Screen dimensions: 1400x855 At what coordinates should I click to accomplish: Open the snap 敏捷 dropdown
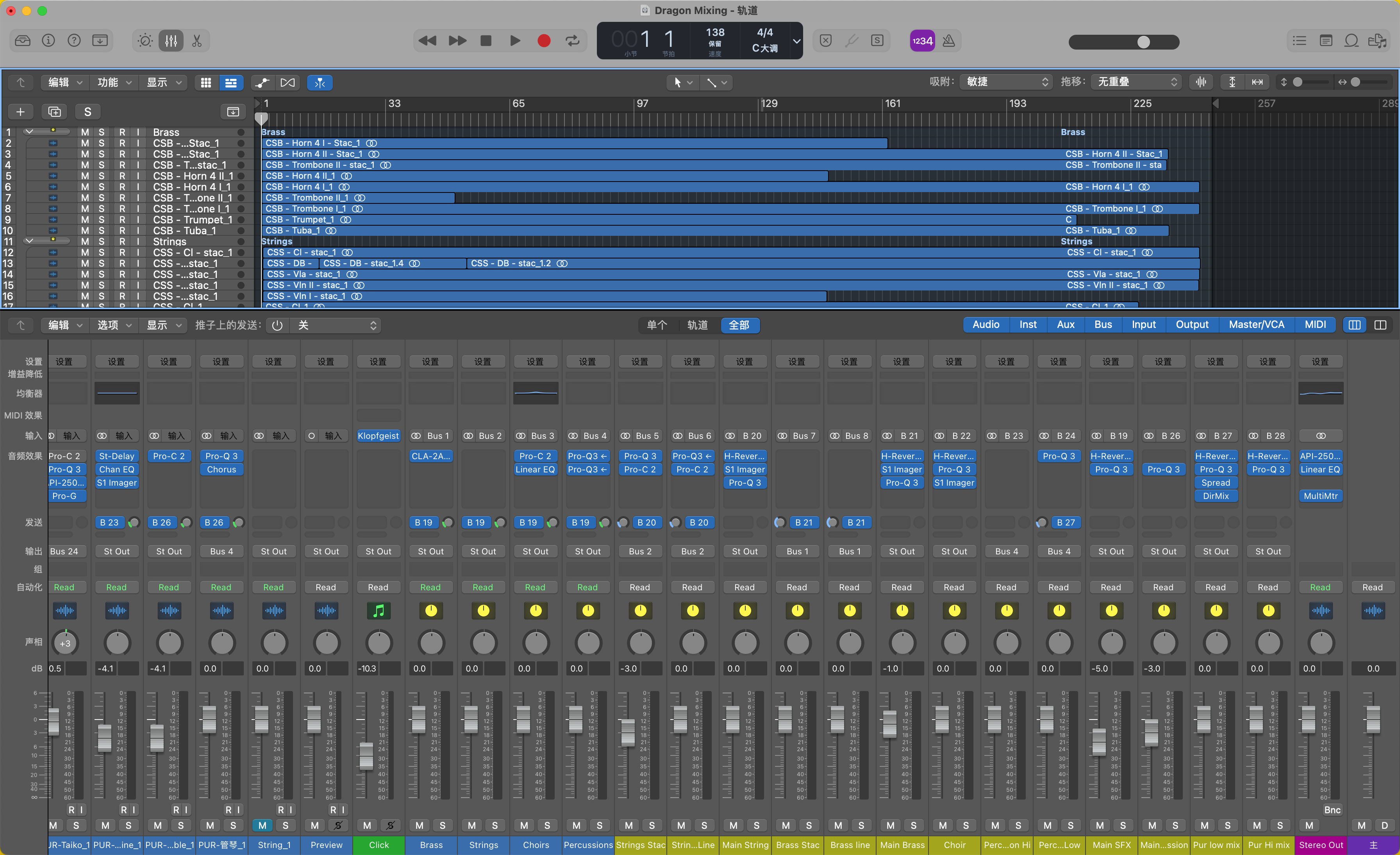(1006, 82)
